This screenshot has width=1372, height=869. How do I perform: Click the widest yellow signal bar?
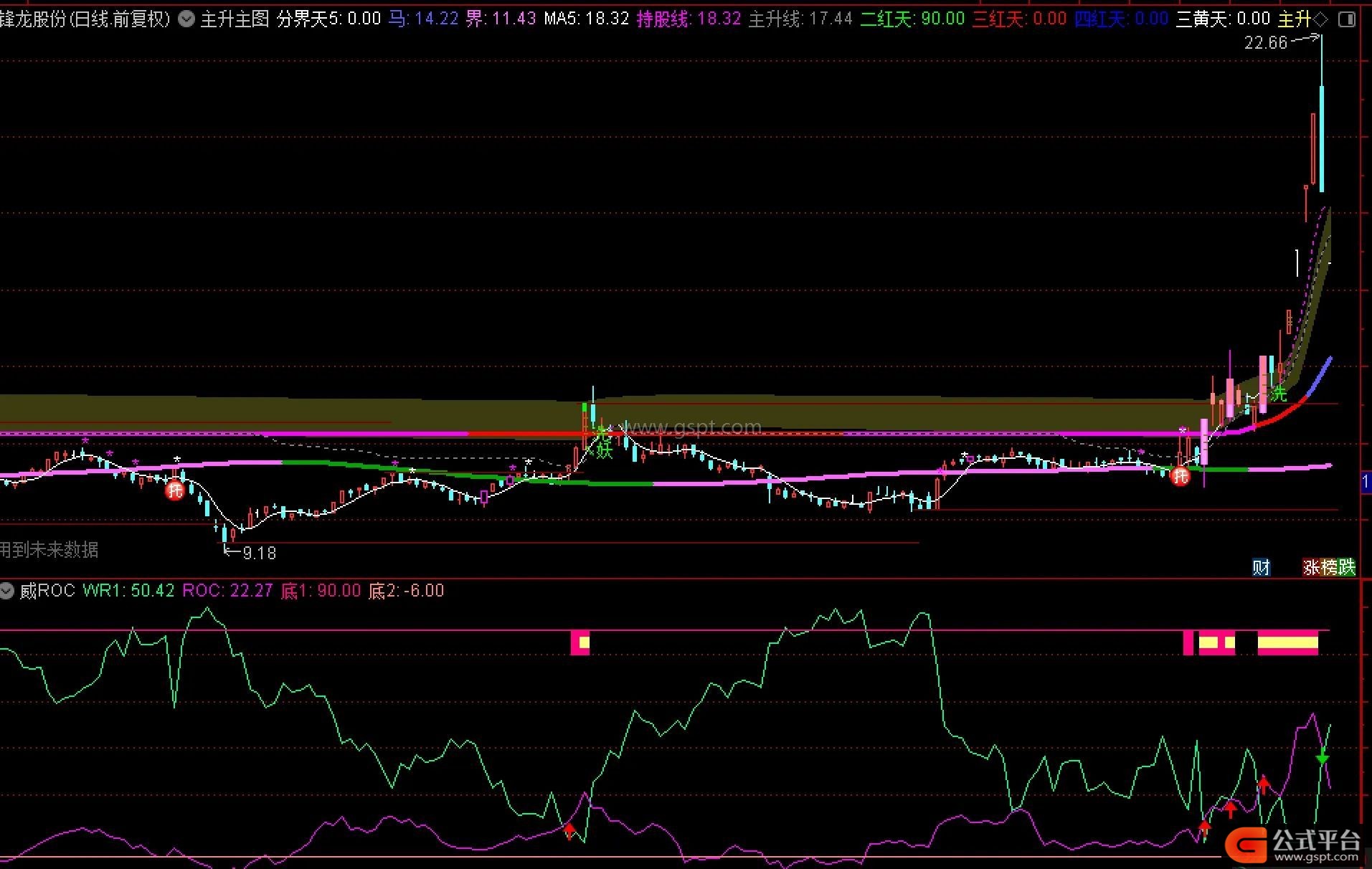[x=1288, y=642]
